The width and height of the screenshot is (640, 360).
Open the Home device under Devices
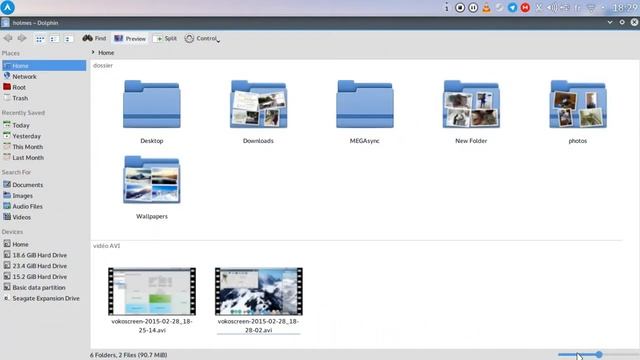click(x=44, y=244)
